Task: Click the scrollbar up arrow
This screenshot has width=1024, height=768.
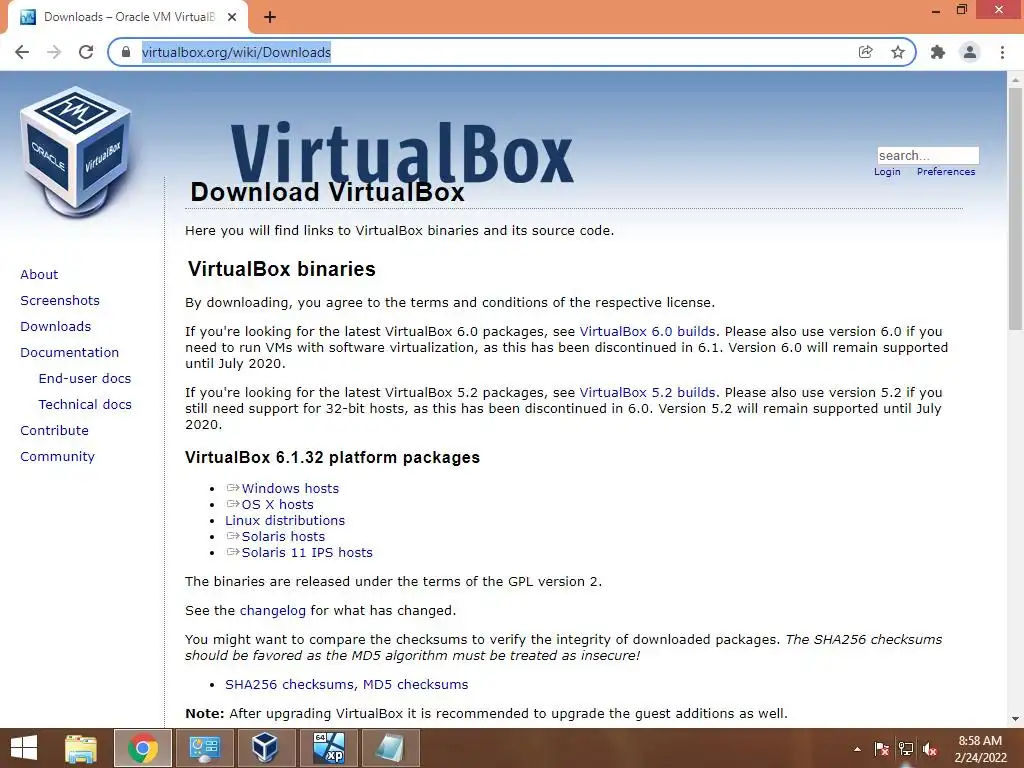Action: coord(1015,80)
